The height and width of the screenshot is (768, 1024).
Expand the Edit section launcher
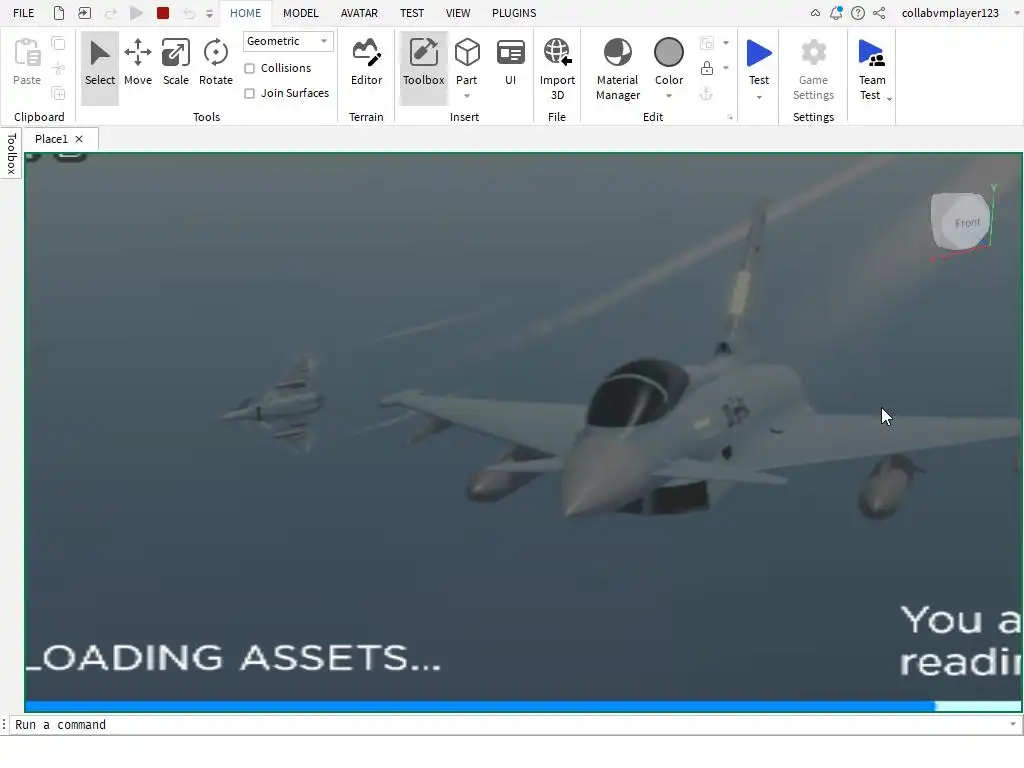[x=730, y=118]
